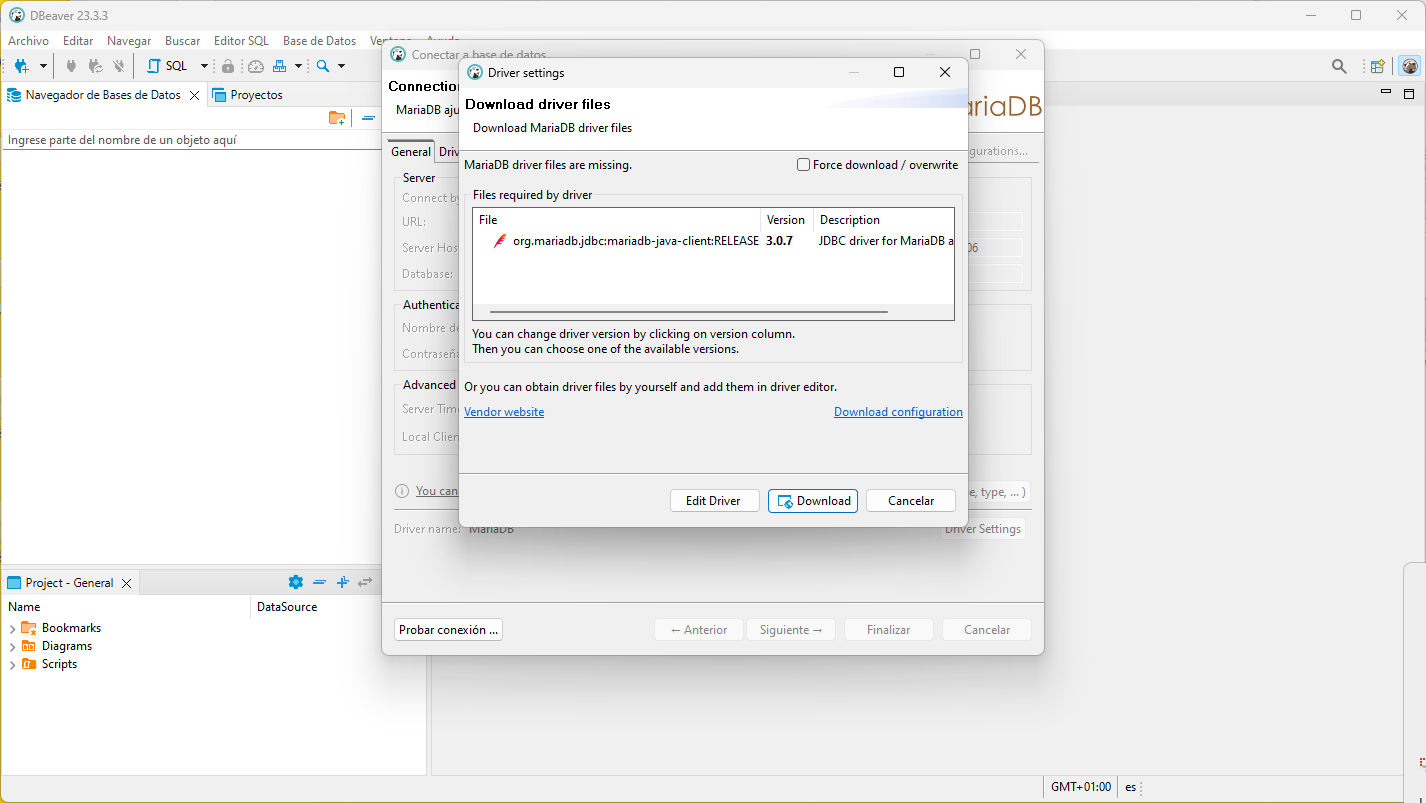Click the dashboard gauge icon in toolbar
The height and width of the screenshot is (803, 1426).
pyautogui.click(x=256, y=66)
